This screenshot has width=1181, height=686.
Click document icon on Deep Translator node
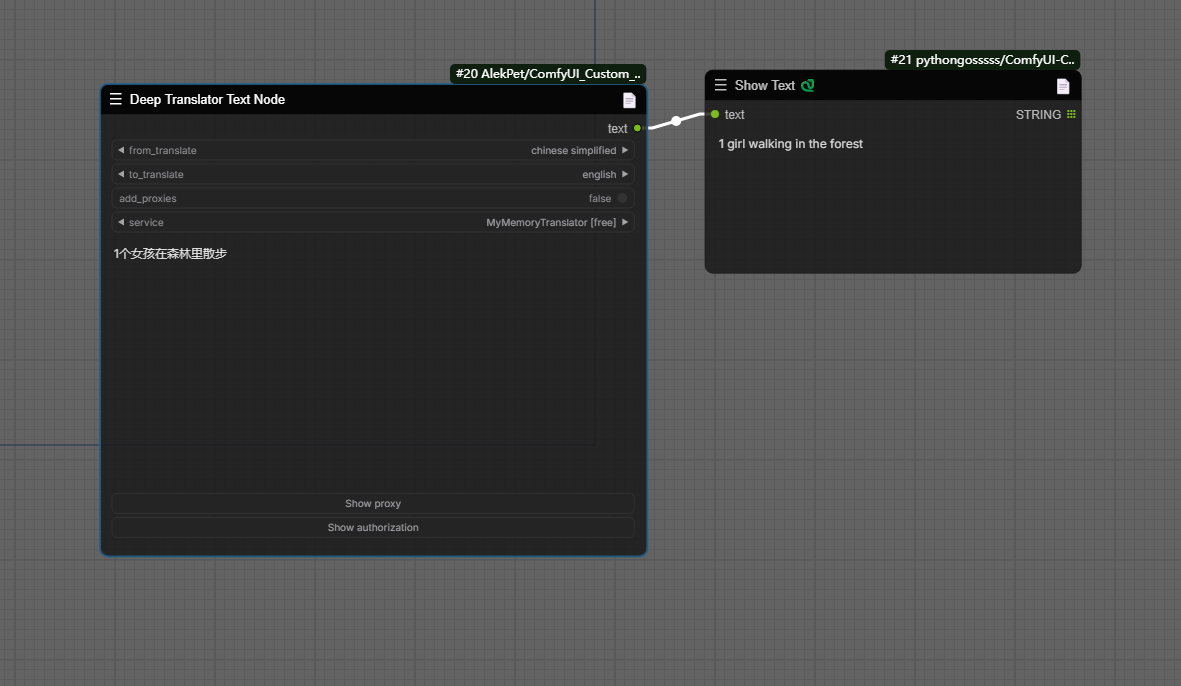click(629, 100)
